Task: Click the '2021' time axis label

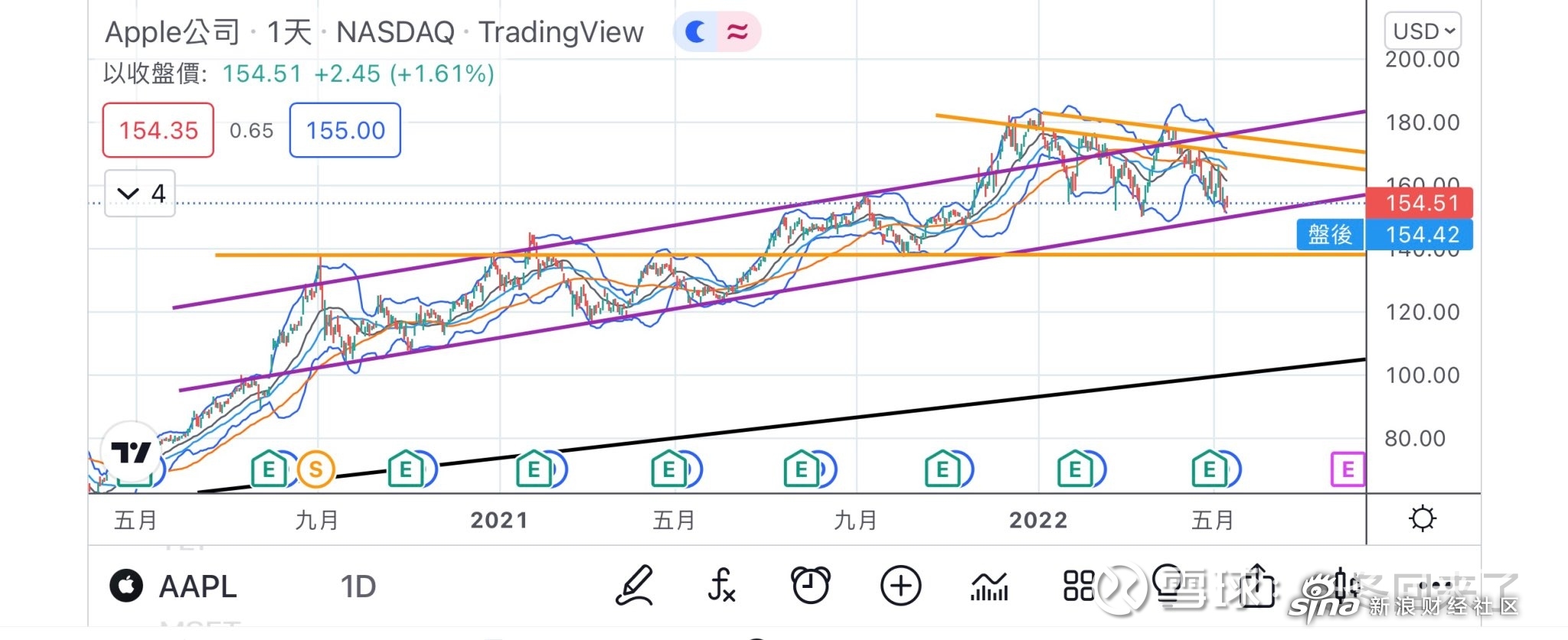Action: [x=499, y=521]
